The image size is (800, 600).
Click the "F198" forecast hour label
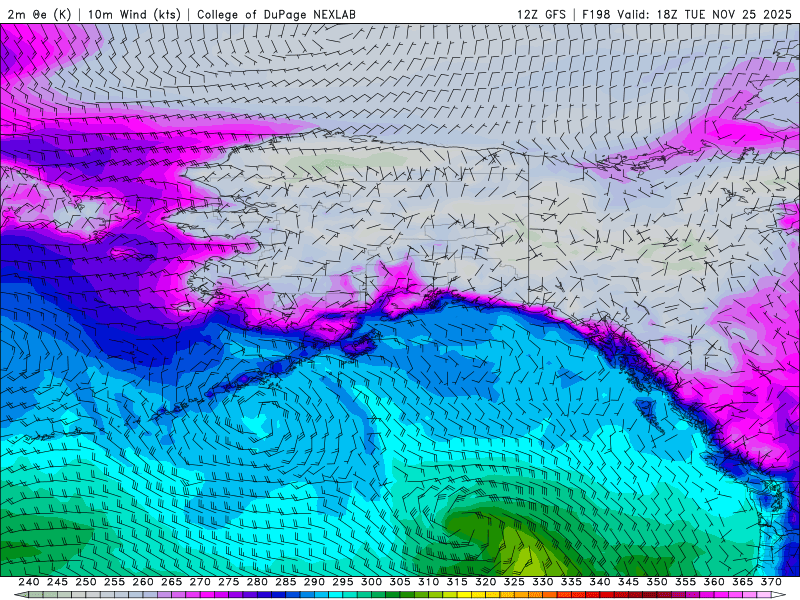(x=596, y=14)
